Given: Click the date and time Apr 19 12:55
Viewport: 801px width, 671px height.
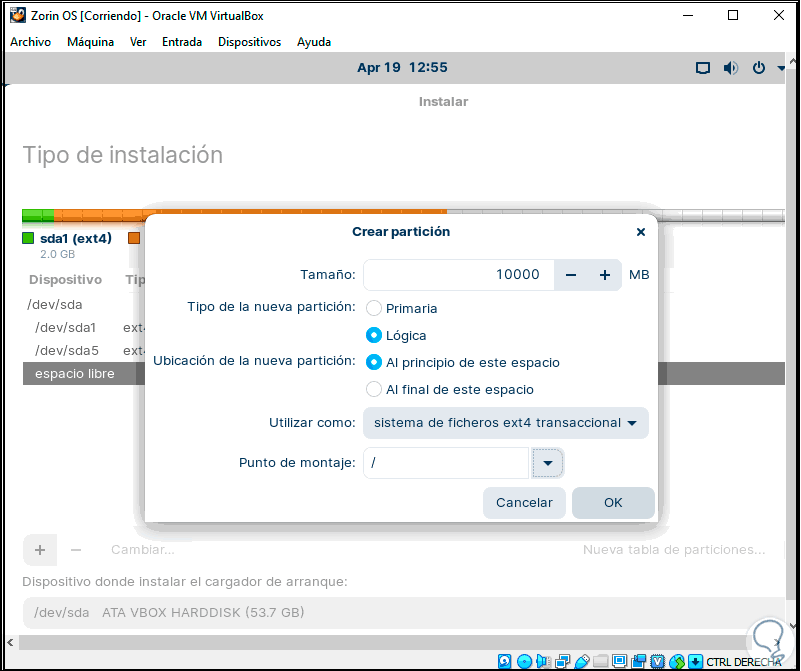Looking at the screenshot, I should 402,67.
